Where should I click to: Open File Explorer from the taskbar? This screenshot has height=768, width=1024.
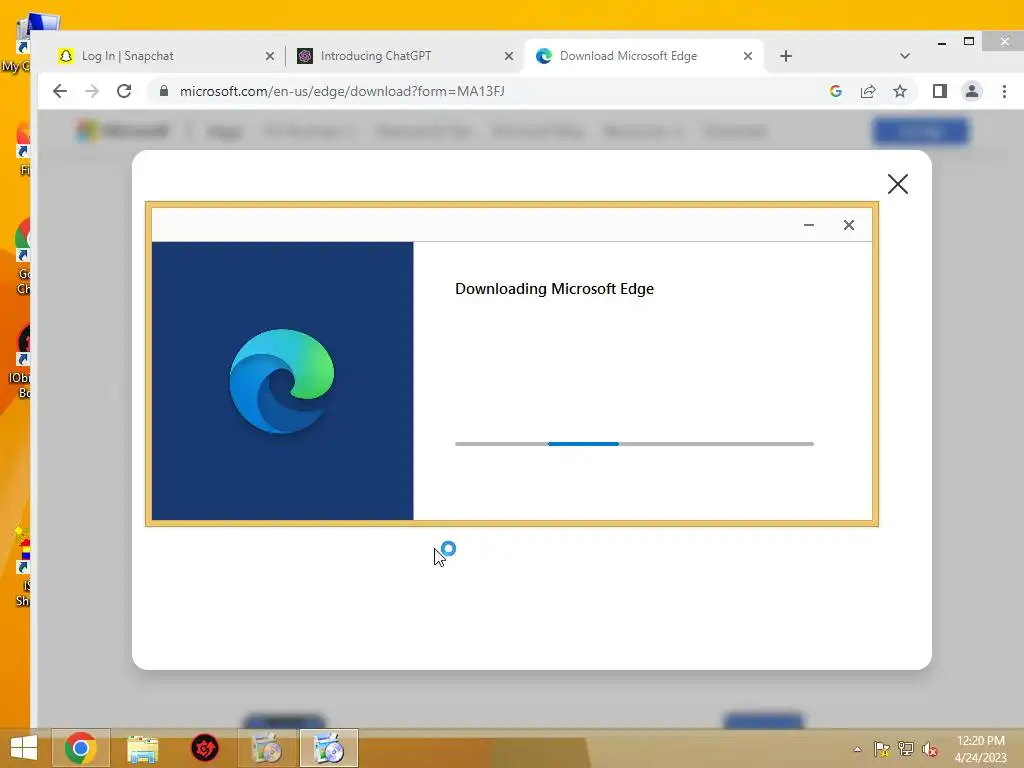142,748
